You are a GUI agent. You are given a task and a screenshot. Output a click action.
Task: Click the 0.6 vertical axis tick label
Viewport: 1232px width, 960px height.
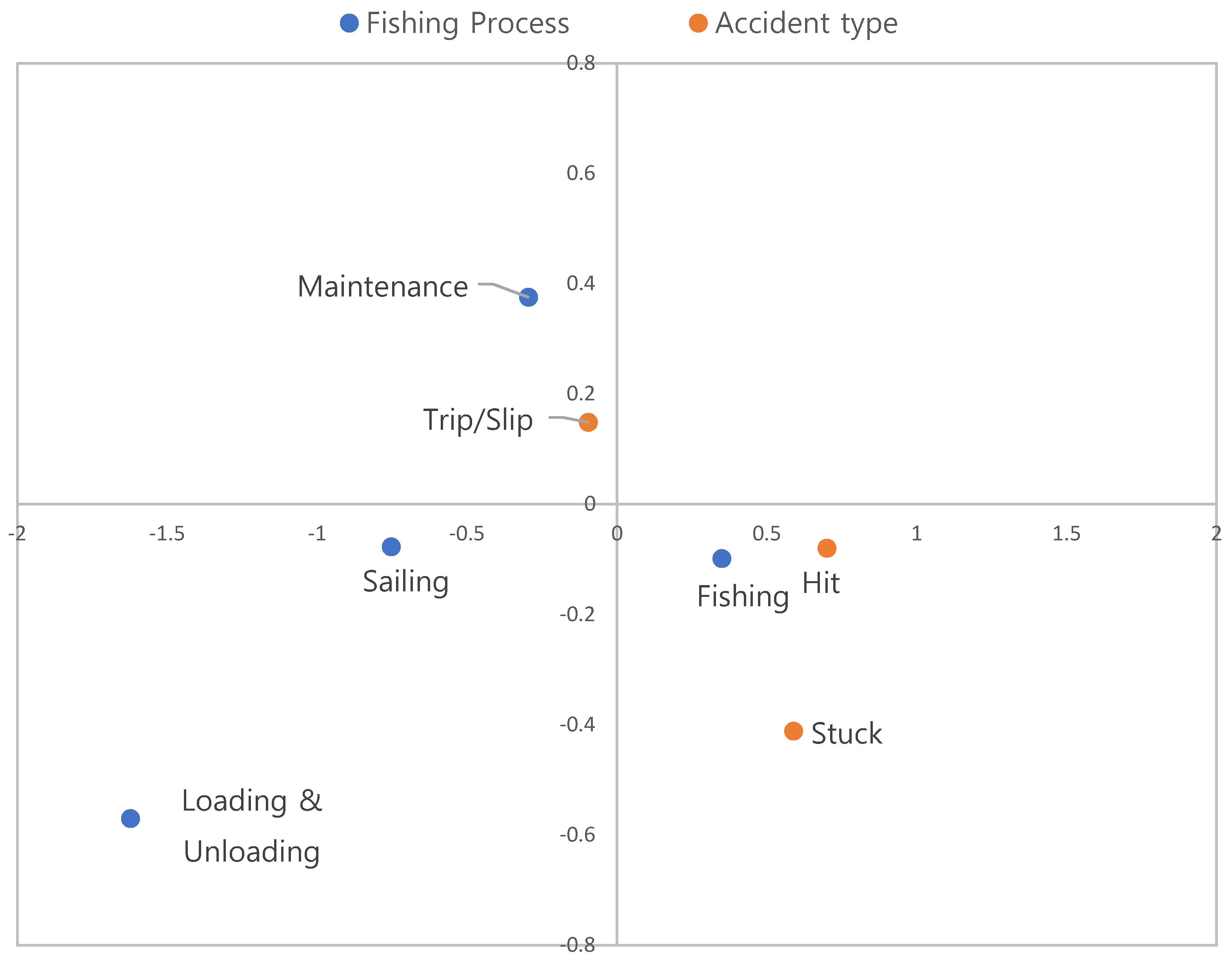coord(580,173)
